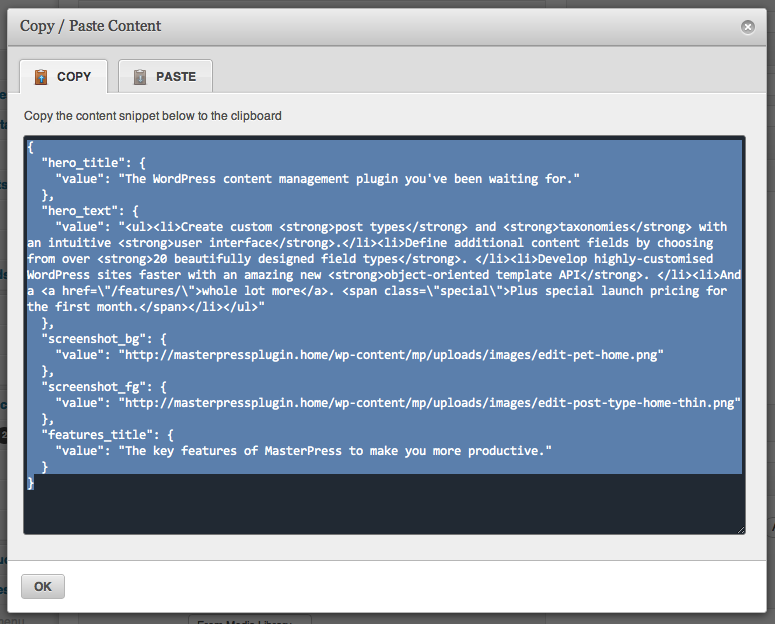Image resolution: width=775 pixels, height=624 pixels.
Task: Click the clipboard icon on COPY tab
Action: click(x=41, y=77)
